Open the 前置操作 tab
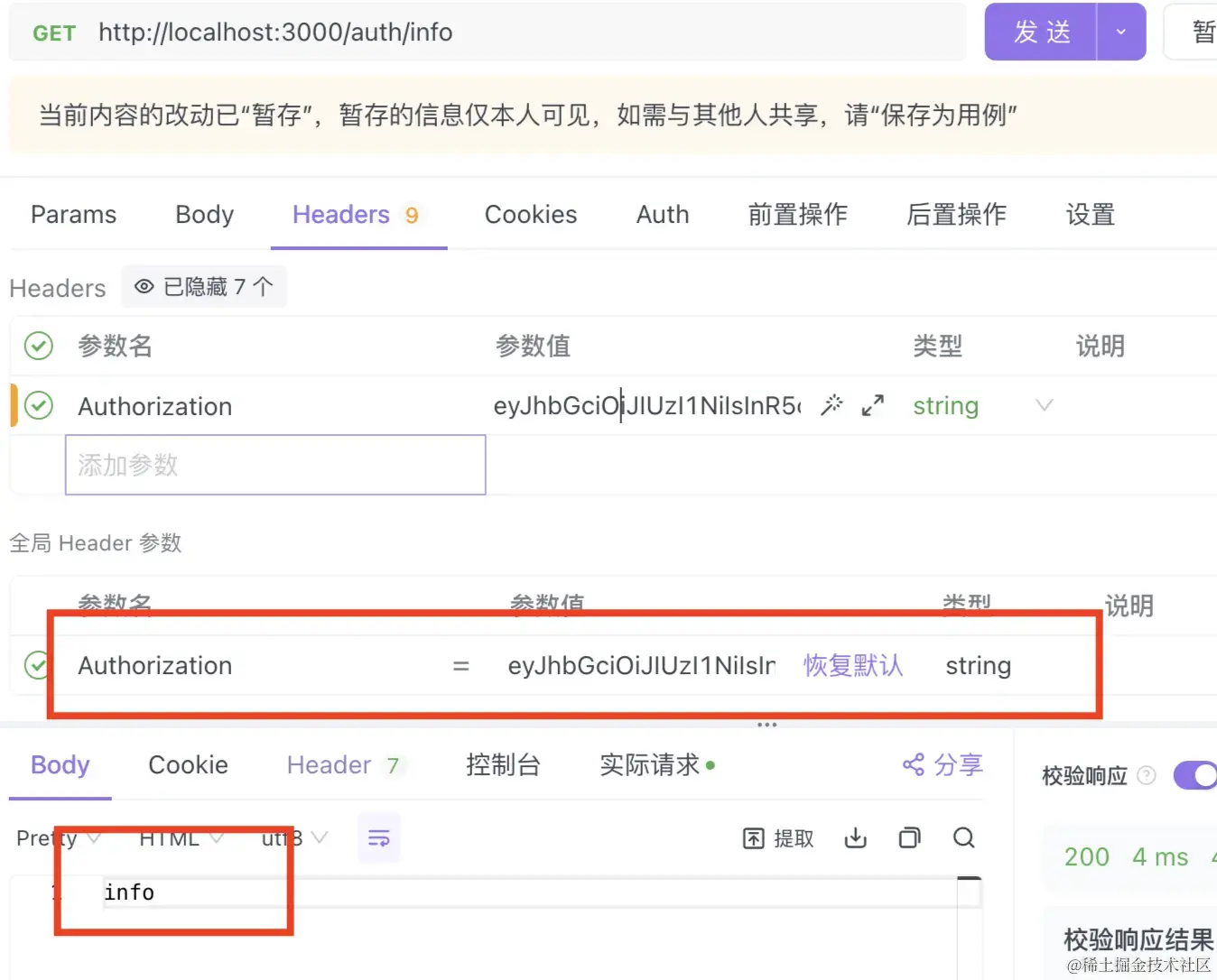Screen dimensions: 1217x980 [798, 215]
